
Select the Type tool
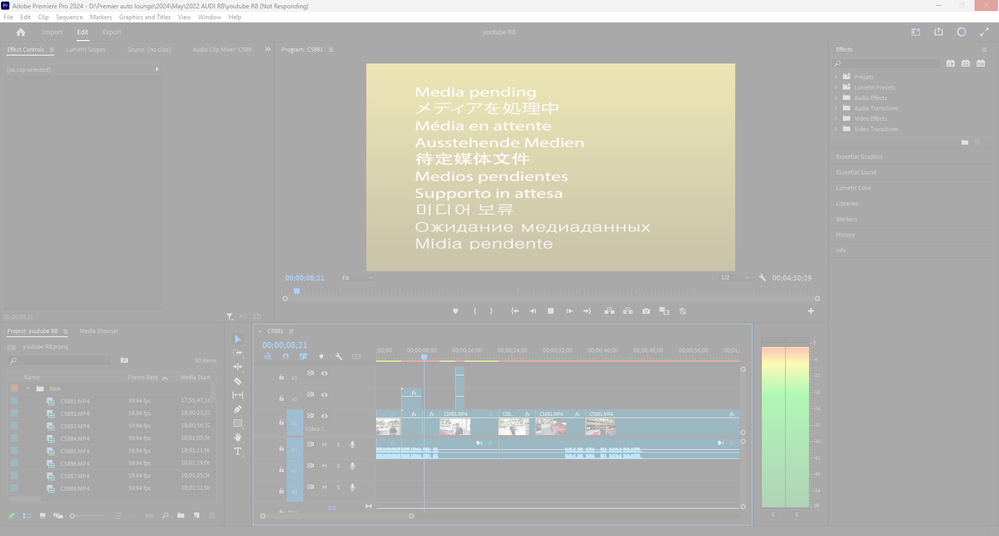[x=238, y=451]
